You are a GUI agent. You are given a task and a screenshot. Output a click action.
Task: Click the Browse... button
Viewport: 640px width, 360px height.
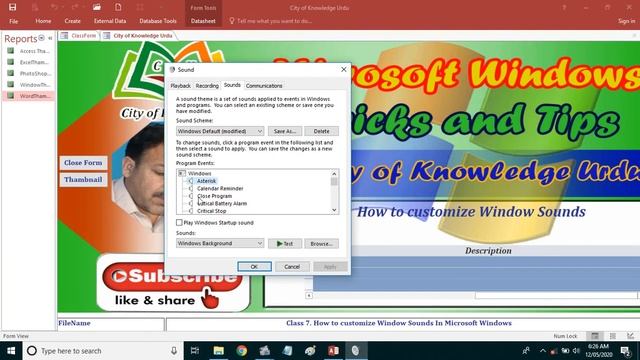(321, 244)
